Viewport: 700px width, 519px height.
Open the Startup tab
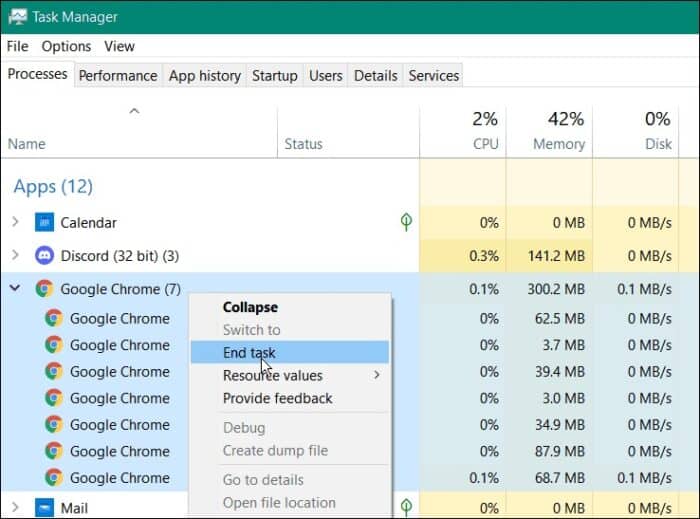tap(274, 76)
